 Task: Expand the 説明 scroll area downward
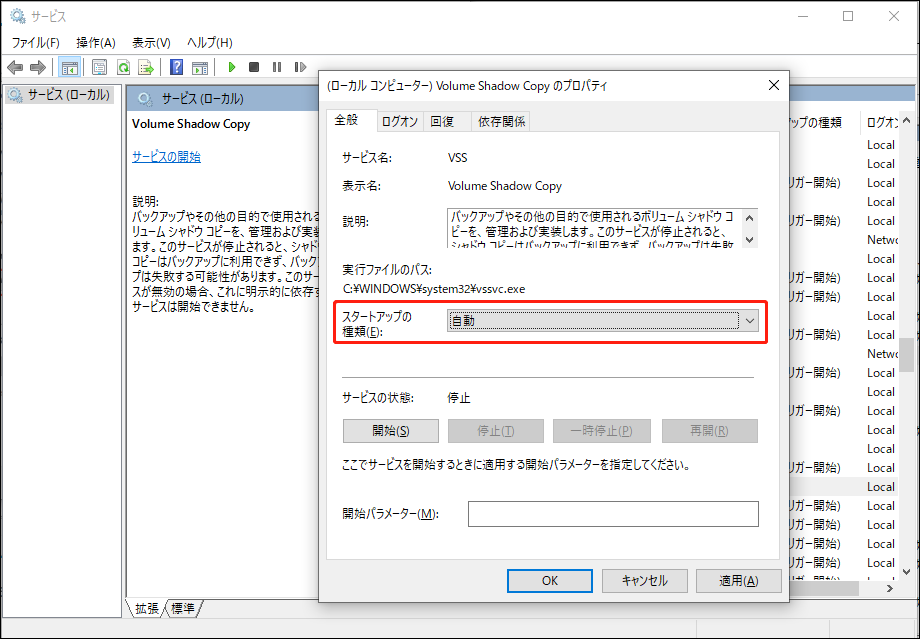point(750,239)
